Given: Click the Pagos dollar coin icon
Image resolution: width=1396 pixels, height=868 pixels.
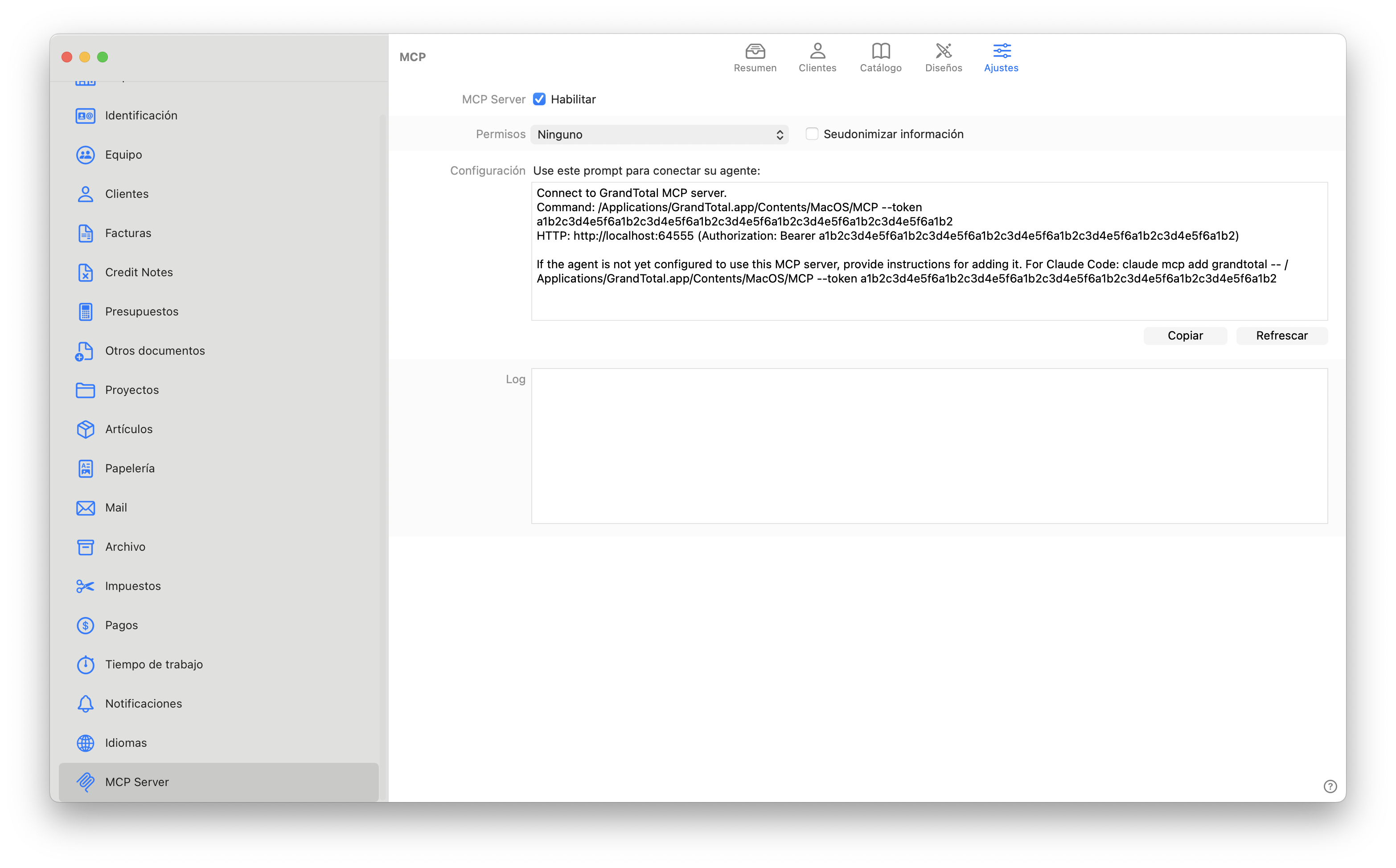Looking at the screenshot, I should click(86, 626).
